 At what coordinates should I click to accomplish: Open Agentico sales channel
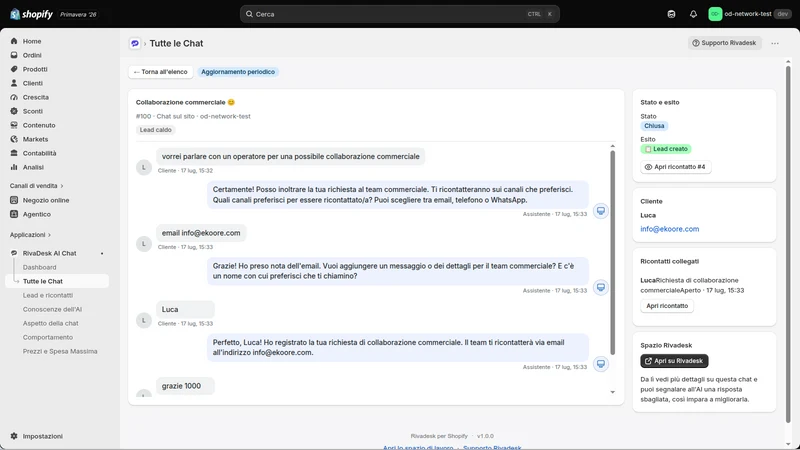(x=37, y=214)
